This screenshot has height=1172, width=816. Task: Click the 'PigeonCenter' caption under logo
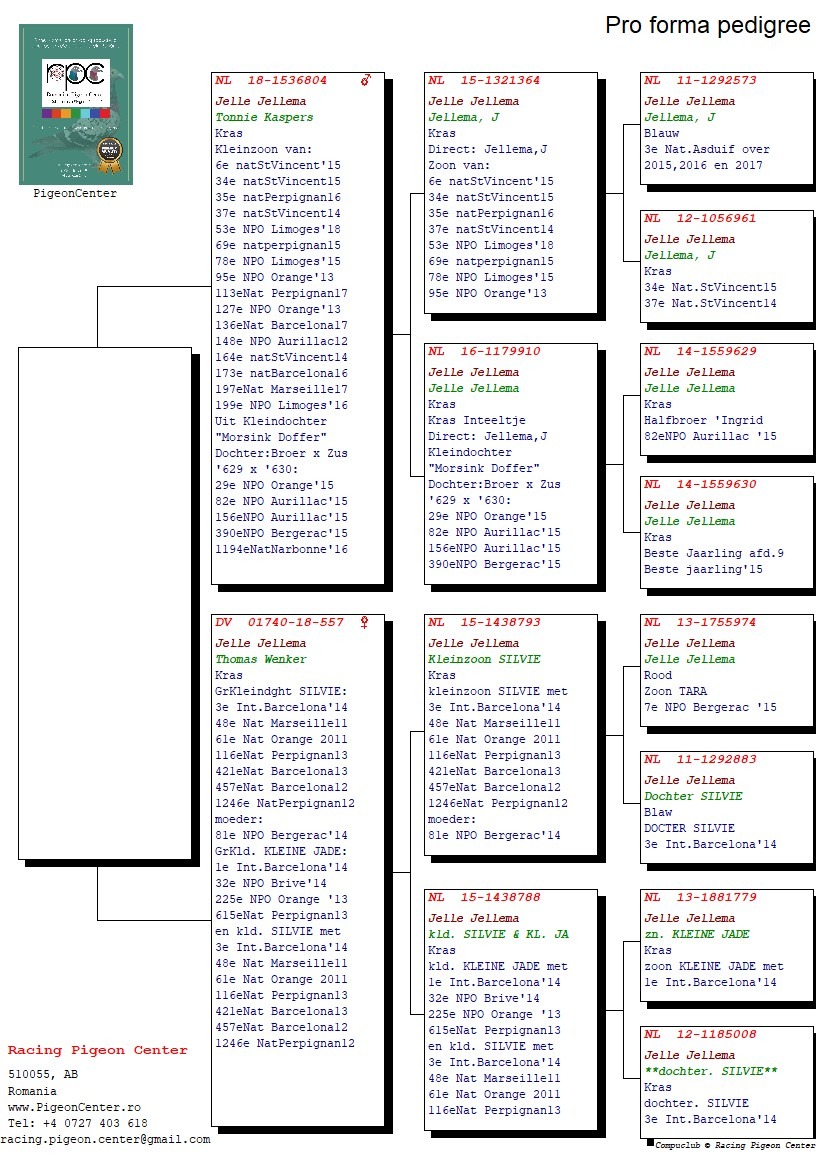(x=75, y=194)
